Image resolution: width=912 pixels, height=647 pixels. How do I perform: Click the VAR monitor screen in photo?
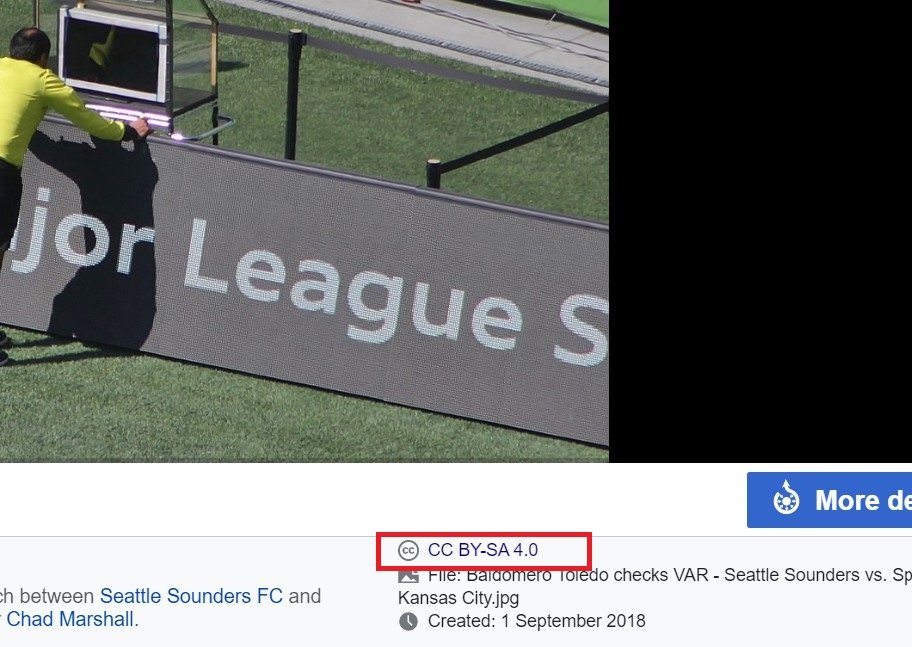[x=112, y=56]
